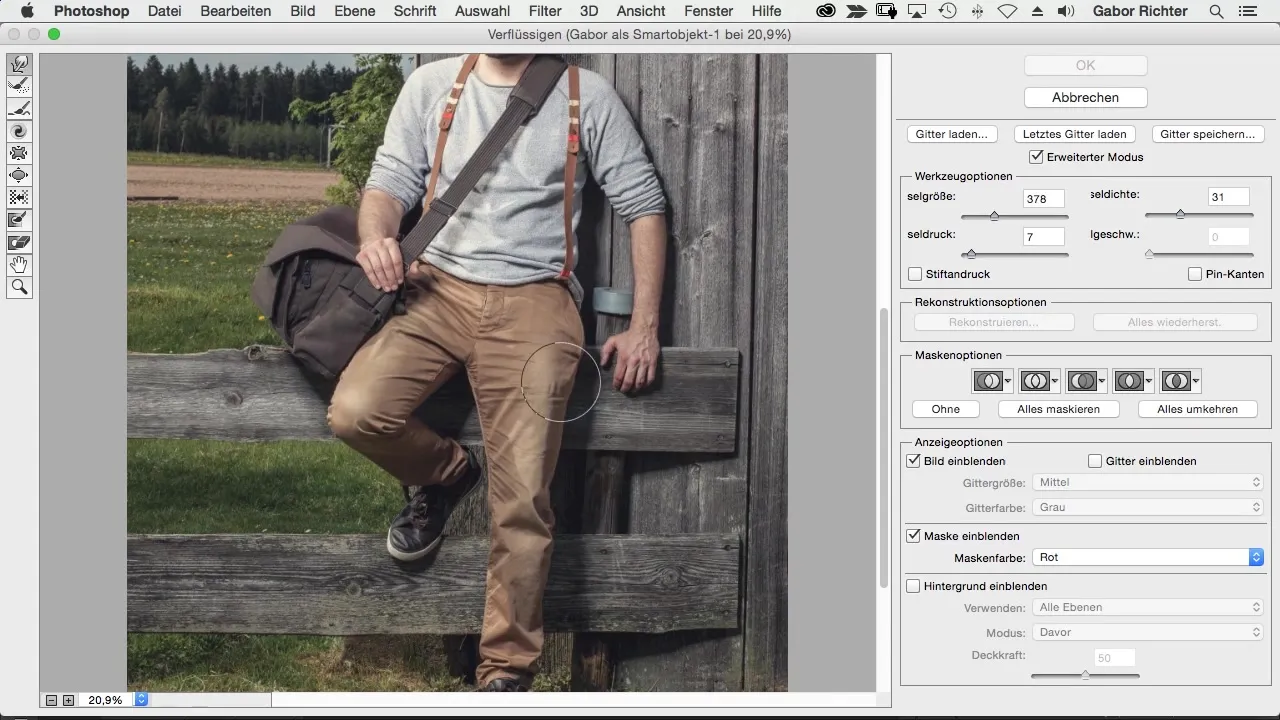
Task: Open the Bearbeiten menu
Action: (236, 11)
